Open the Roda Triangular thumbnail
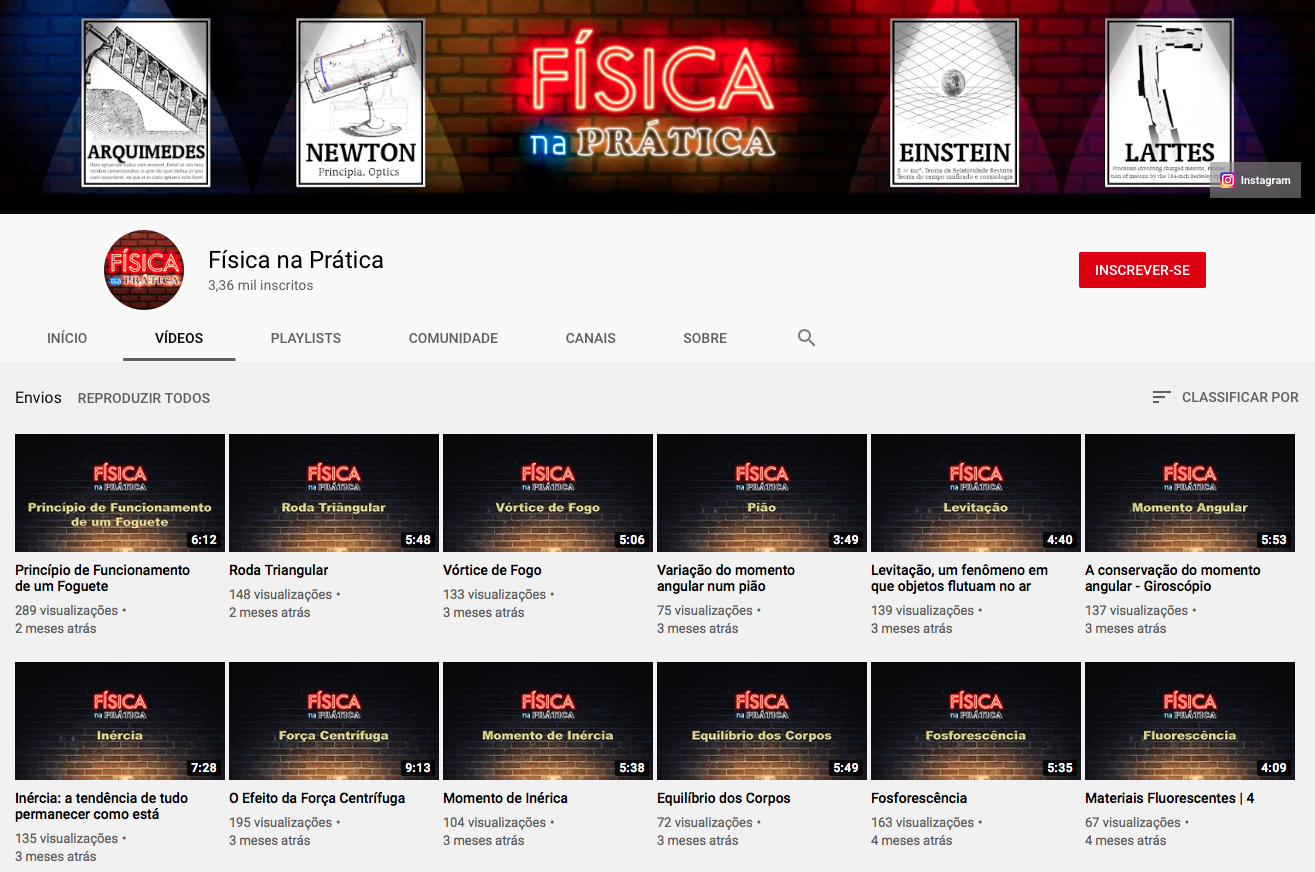The height and width of the screenshot is (872, 1315). point(334,493)
